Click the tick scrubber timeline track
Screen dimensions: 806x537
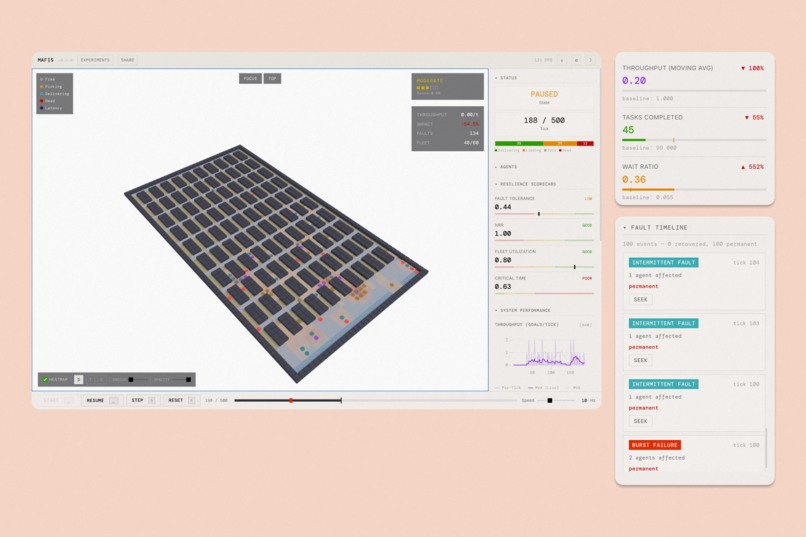[x=376, y=400]
